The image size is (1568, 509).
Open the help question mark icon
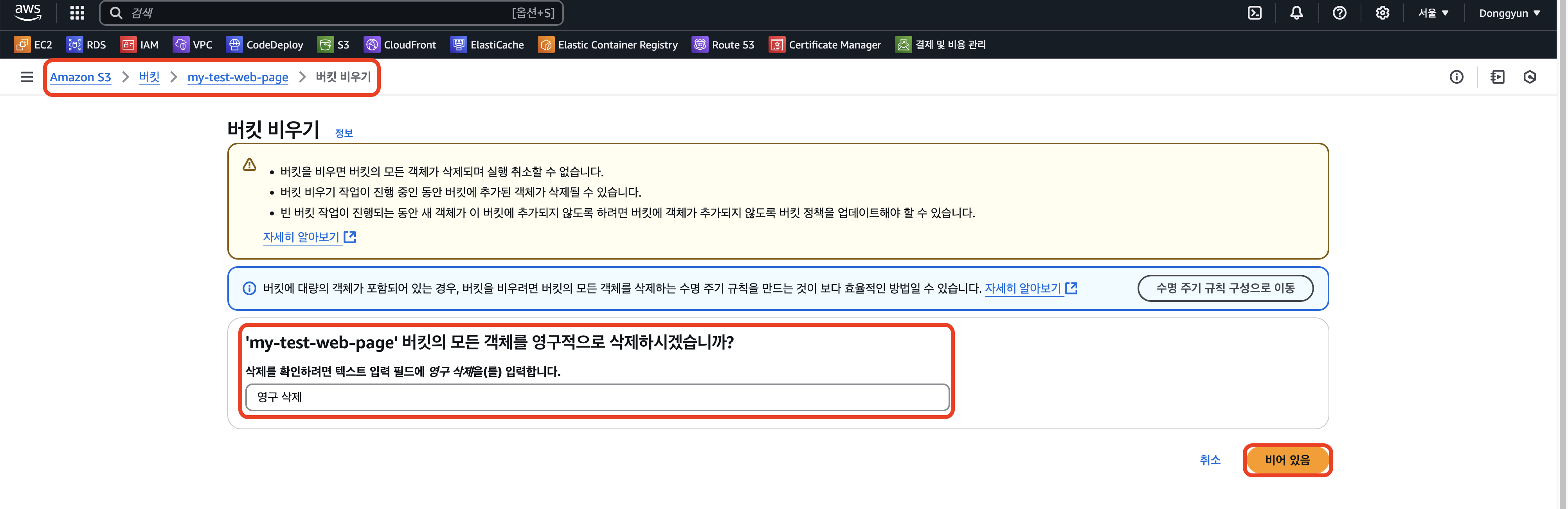coord(1339,13)
